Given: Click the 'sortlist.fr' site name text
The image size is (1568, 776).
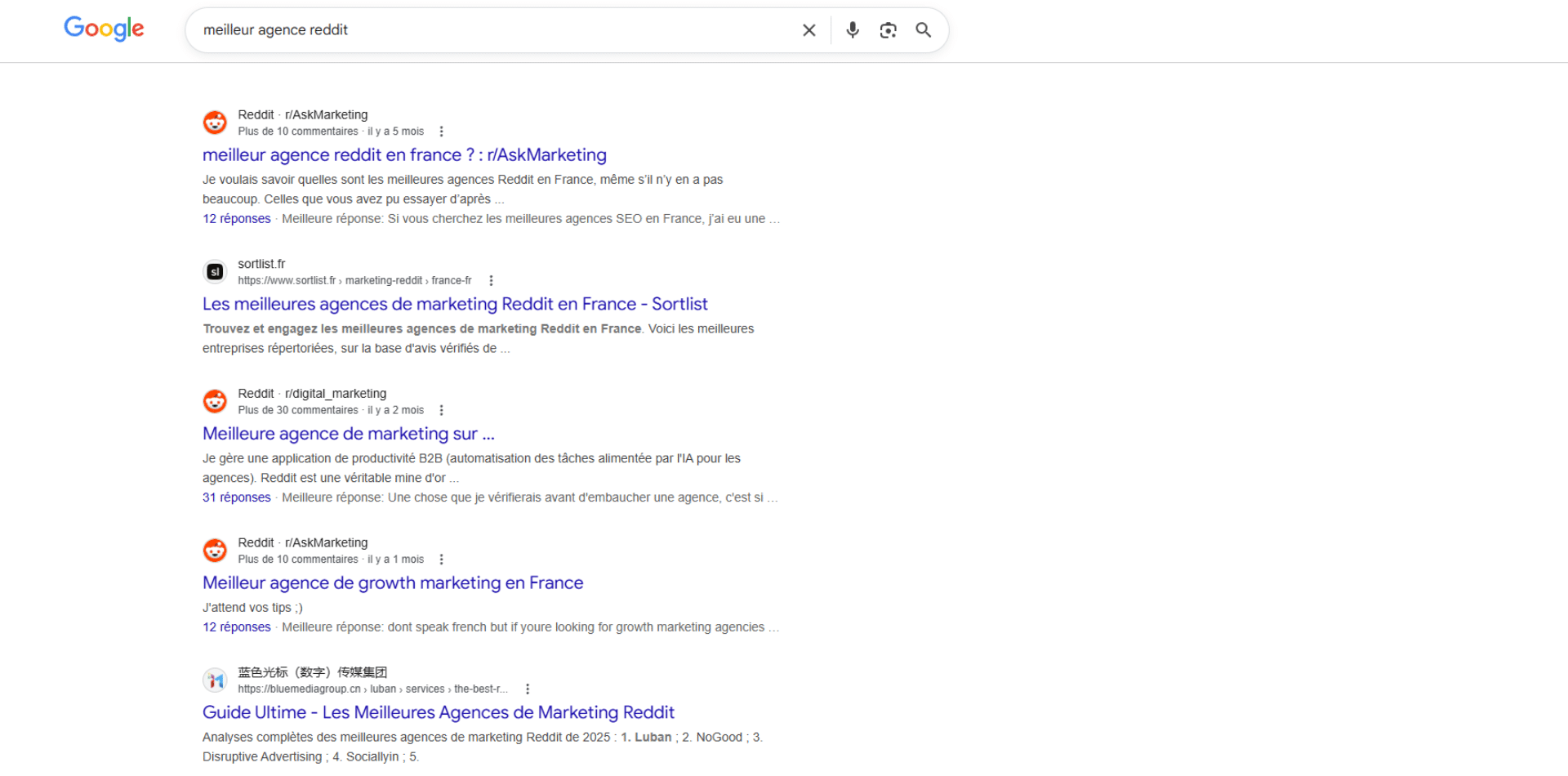Looking at the screenshot, I should click(261, 264).
